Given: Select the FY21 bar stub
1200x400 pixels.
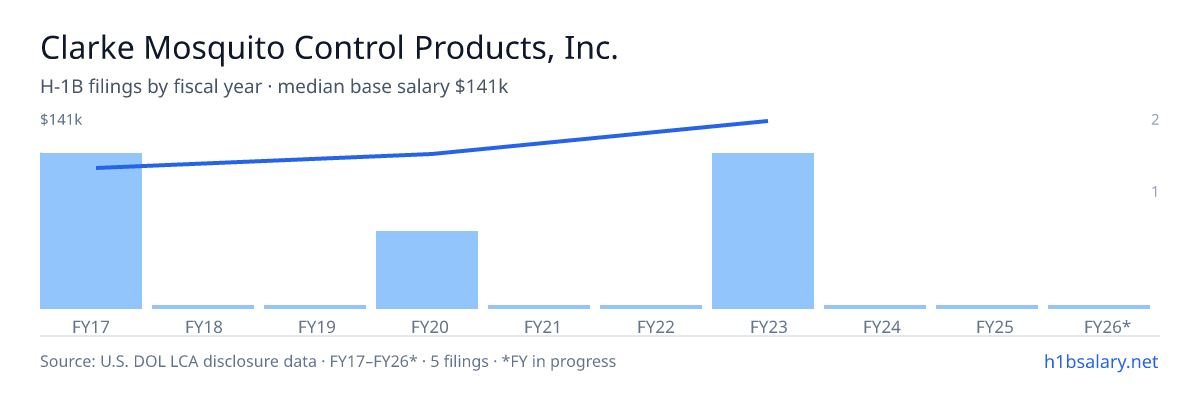Looking at the screenshot, I should 539,307.
